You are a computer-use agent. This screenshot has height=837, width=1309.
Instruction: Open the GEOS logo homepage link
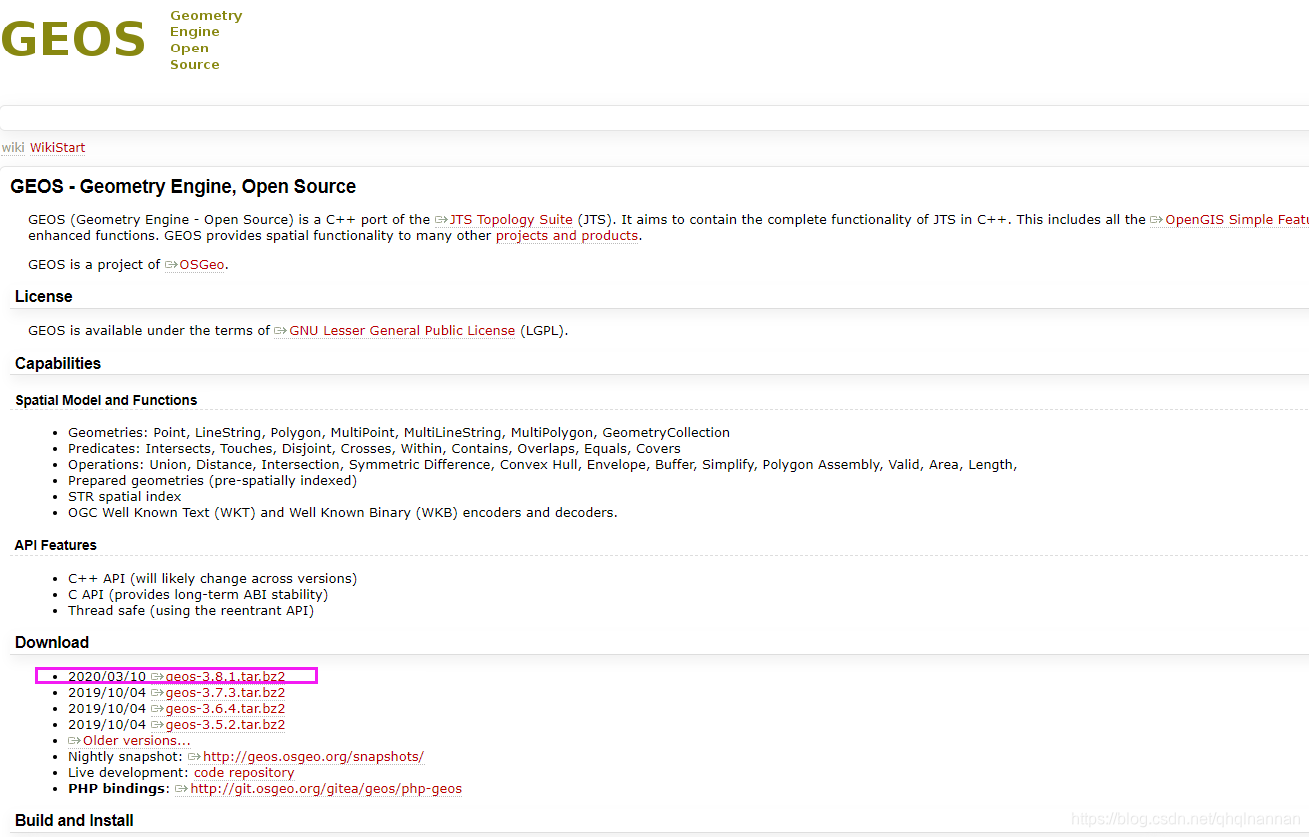coord(73,39)
